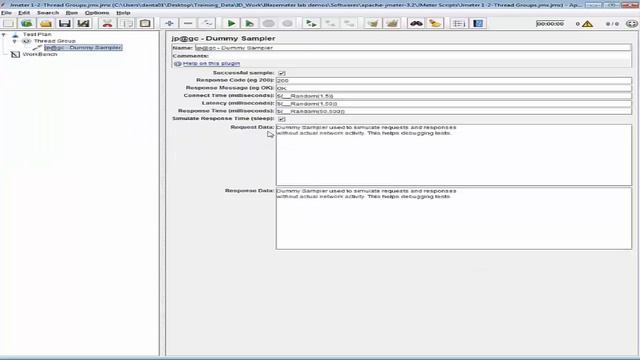Click the "jp@gc - Dummy Sampler" panel heading
This screenshot has width=640, height=360.
click(223, 38)
